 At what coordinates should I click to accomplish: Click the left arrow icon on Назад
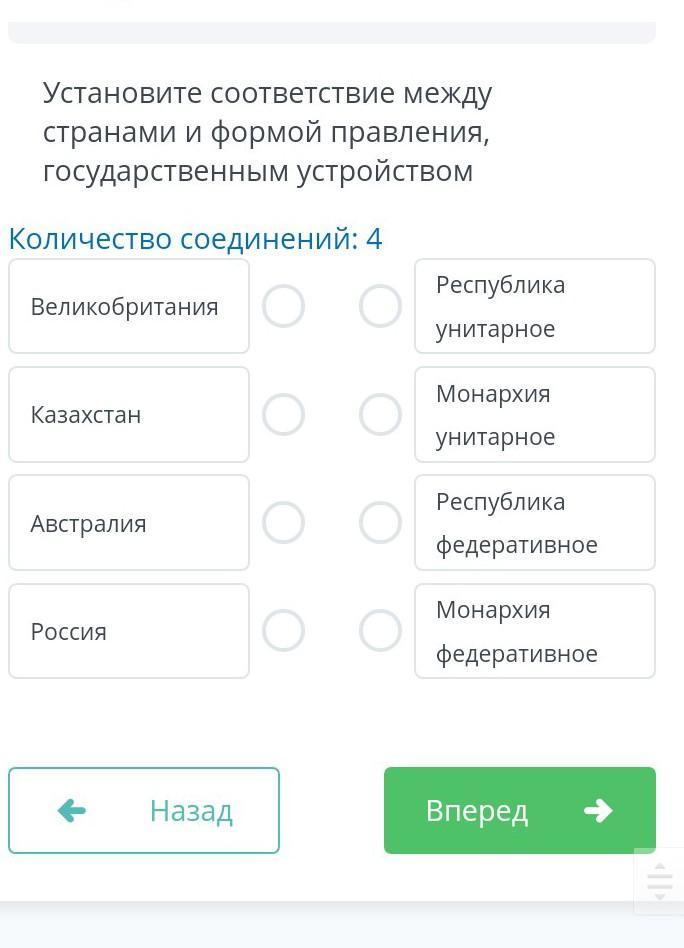coord(72,810)
